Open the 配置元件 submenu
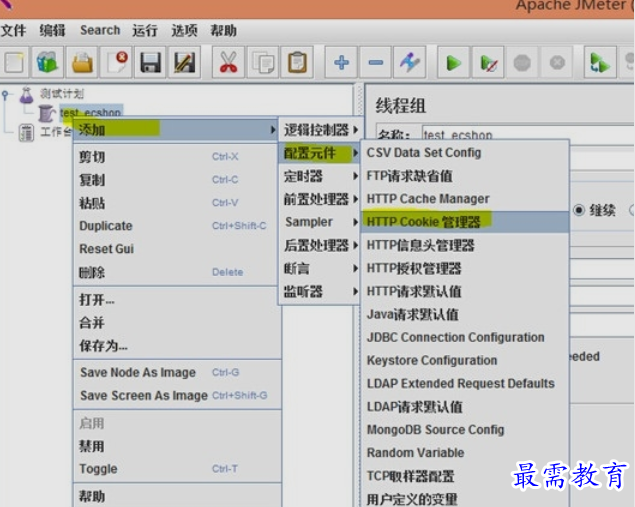Image resolution: width=635 pixels, height=507 pixels. tap(320, 153)
